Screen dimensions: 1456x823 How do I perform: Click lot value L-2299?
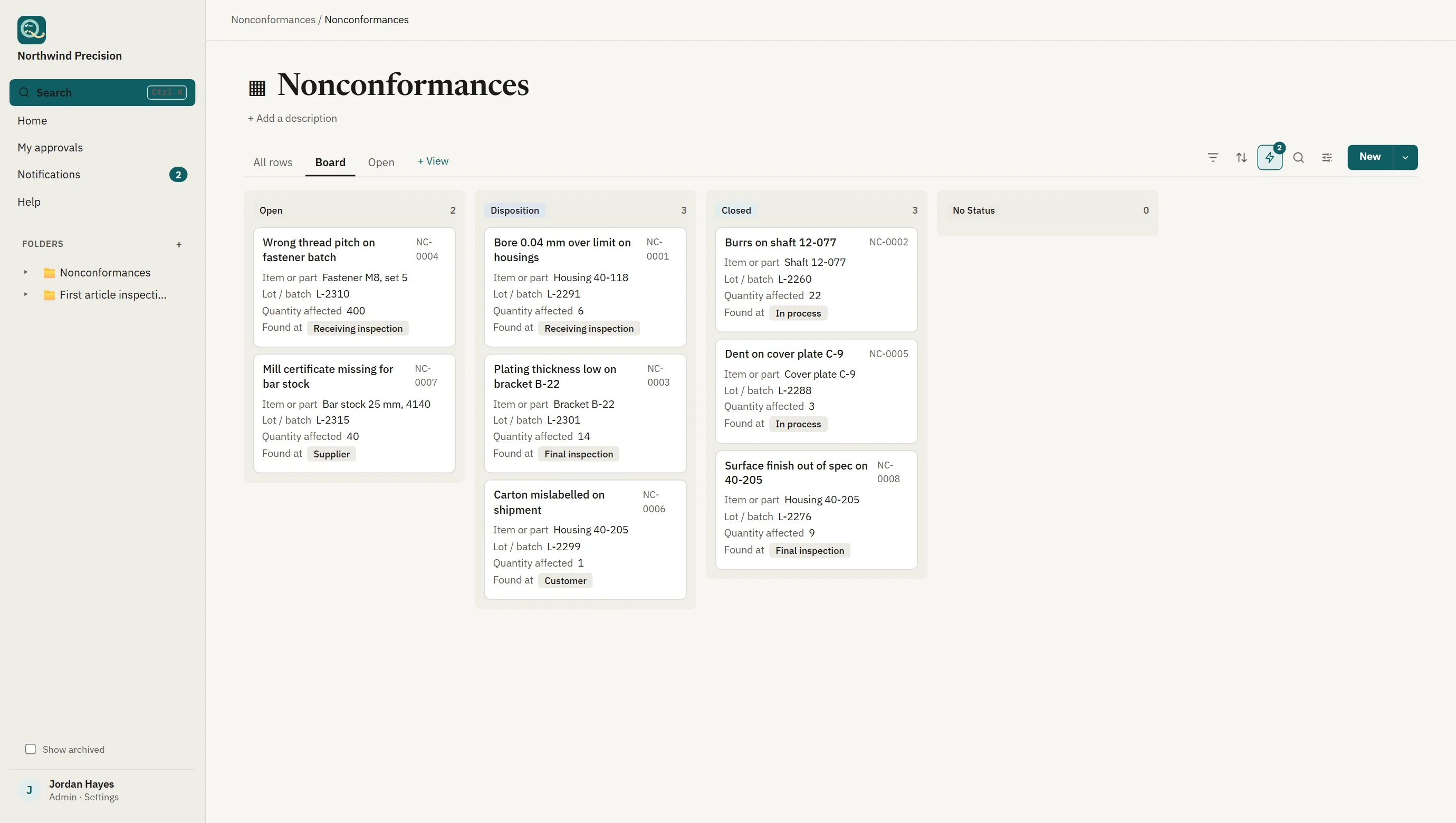pyautogui.click(x=563, y=547)
